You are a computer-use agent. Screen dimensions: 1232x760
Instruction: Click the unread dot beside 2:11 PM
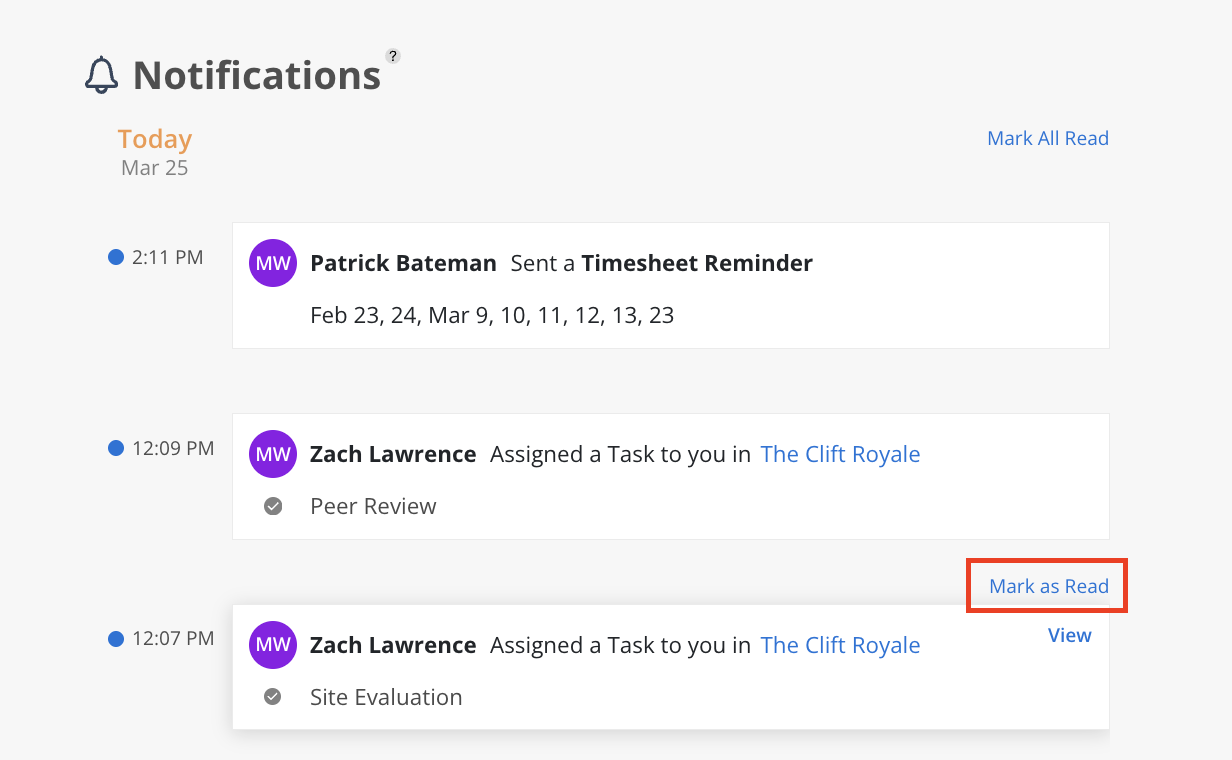pos(115,257)
